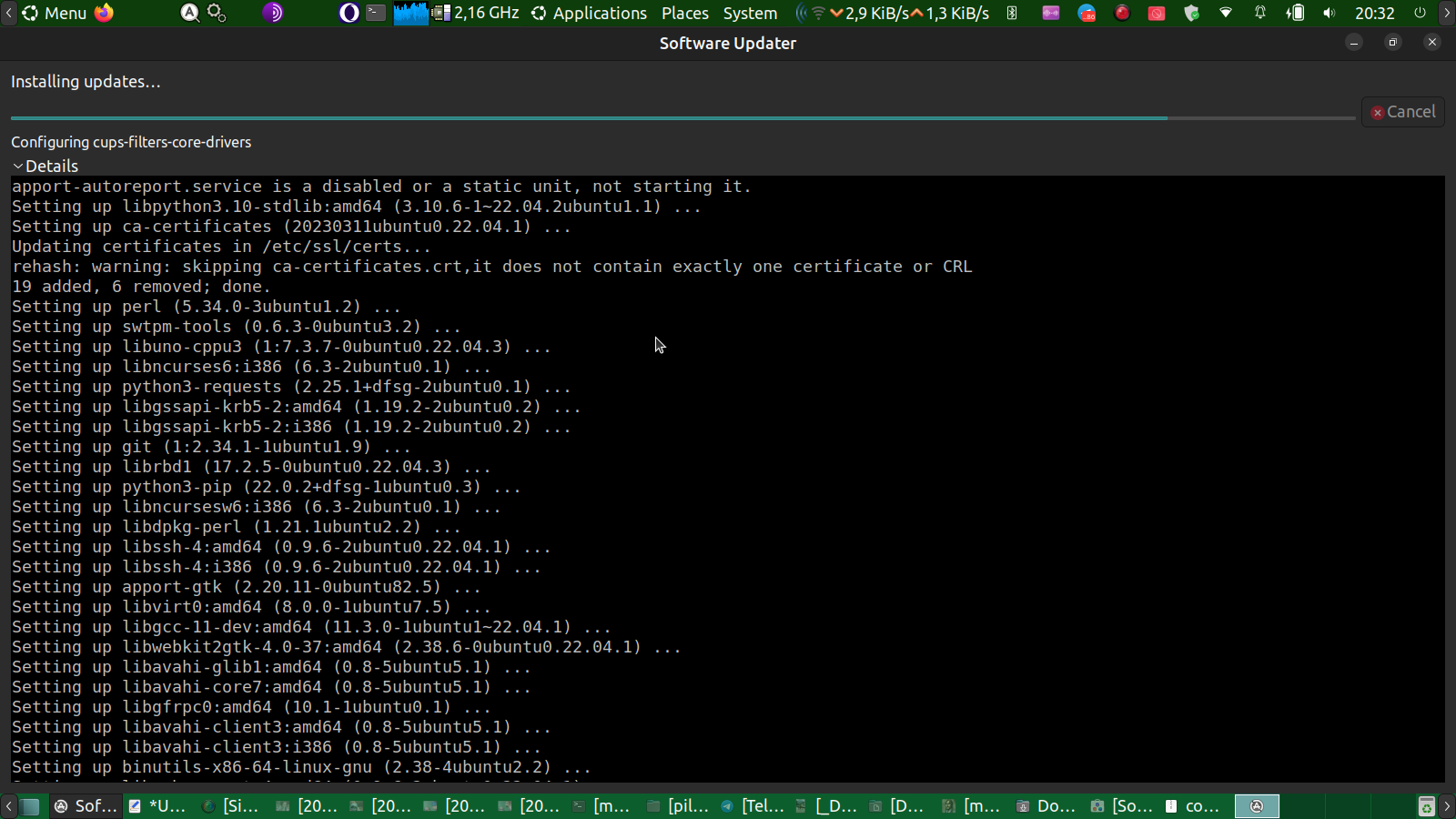Click the 'Configuring cups-filters-core-drivers' status text
This screenshot has width=1456, height=819.
coord(131,142)
